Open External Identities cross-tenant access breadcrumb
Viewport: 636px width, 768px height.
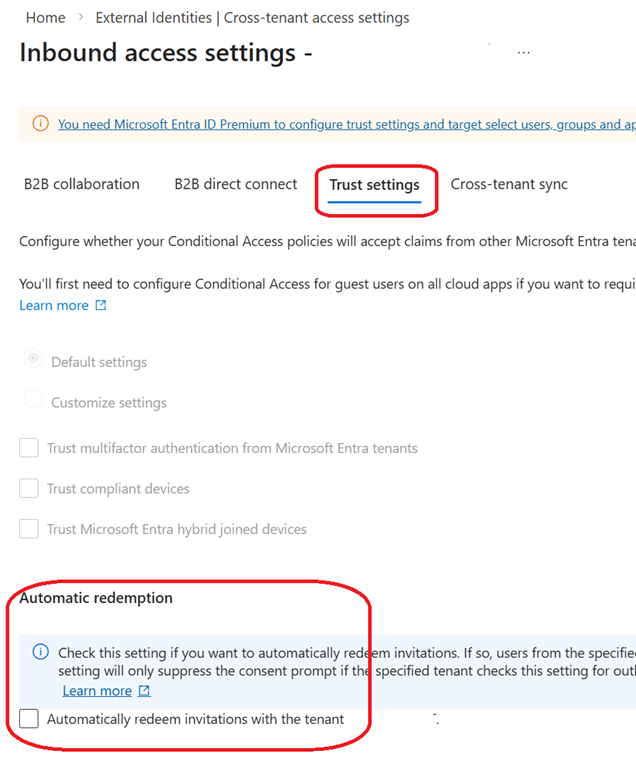click(252, 18)
